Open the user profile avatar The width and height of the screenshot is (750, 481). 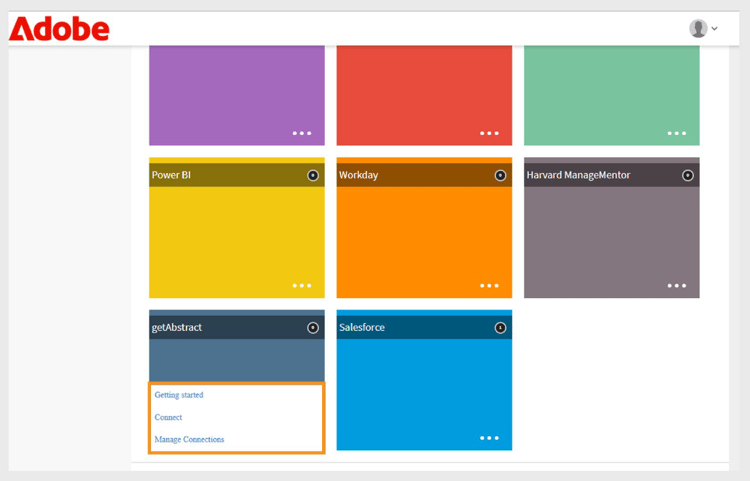698,28
